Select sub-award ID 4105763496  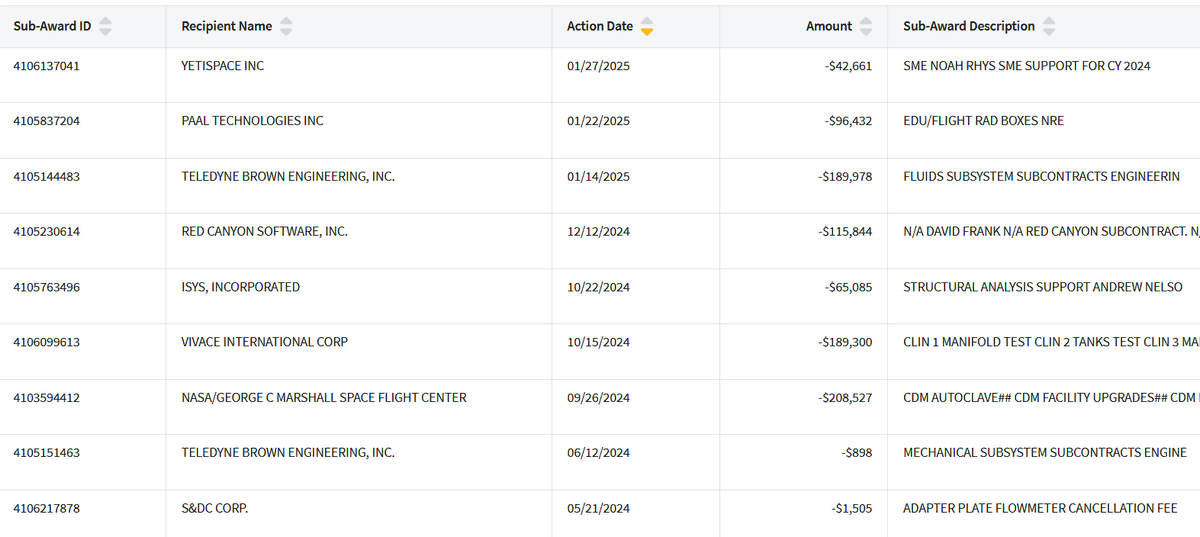pos(46,287)
